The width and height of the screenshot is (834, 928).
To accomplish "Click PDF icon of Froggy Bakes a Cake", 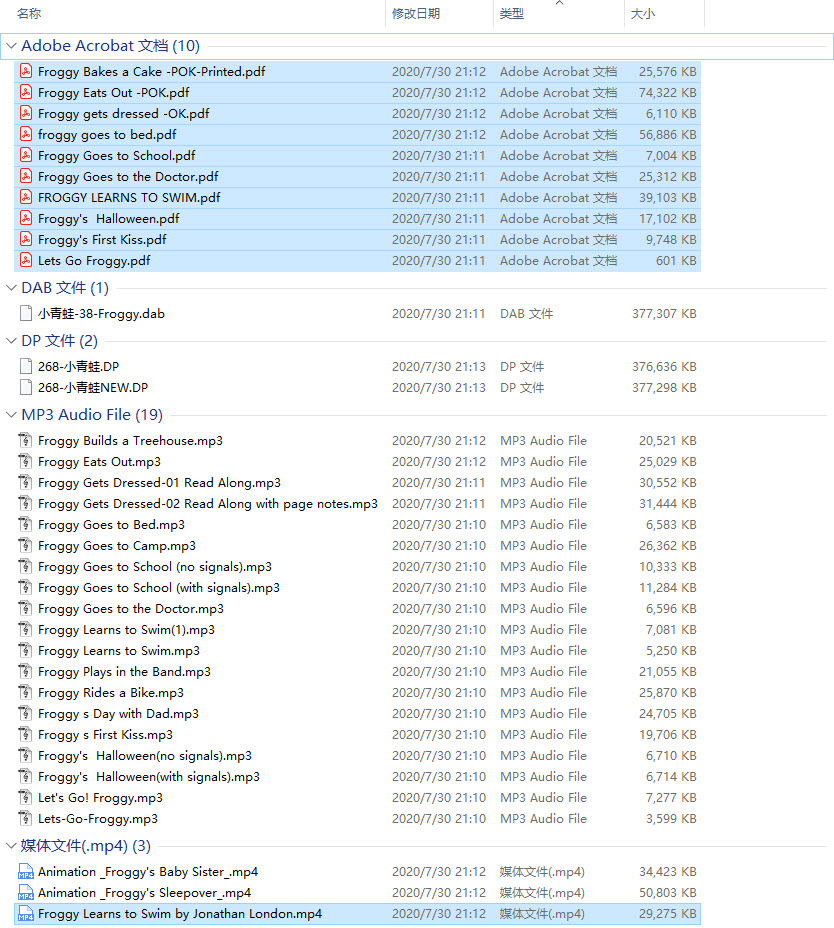I will pos(26,72).
